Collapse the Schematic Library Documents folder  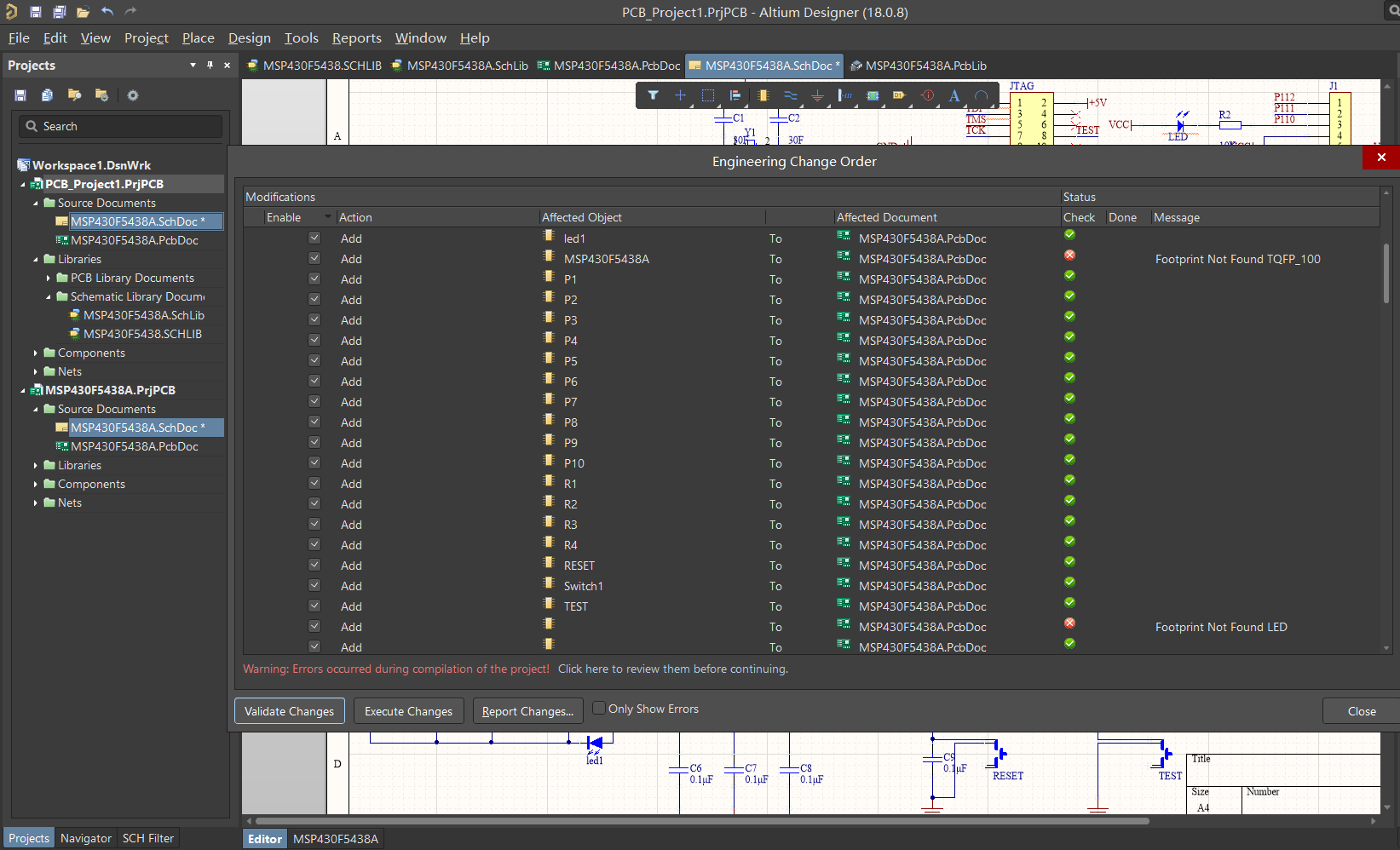point(49,296)
